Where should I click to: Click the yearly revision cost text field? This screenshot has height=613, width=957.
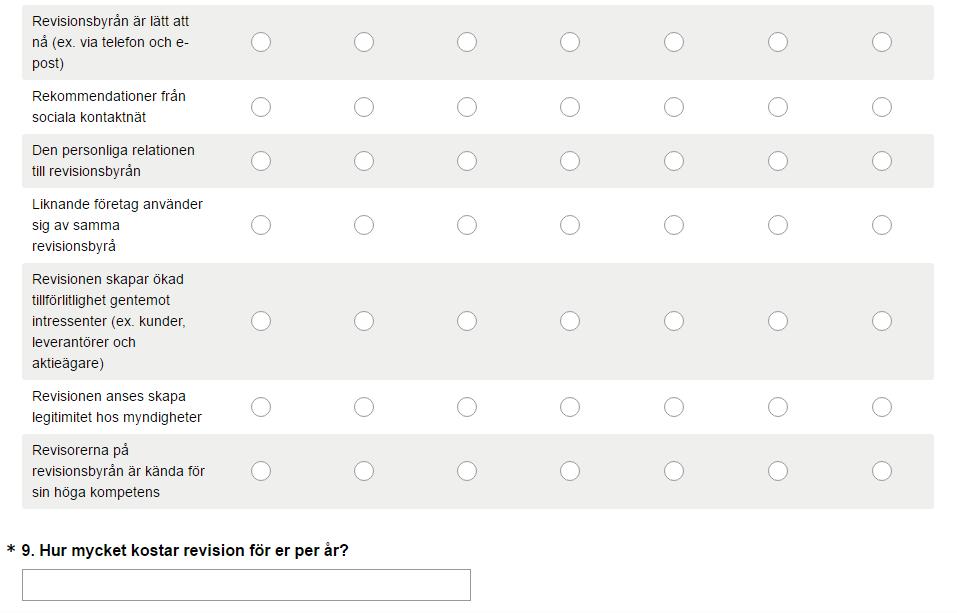[x=247, y=585]
